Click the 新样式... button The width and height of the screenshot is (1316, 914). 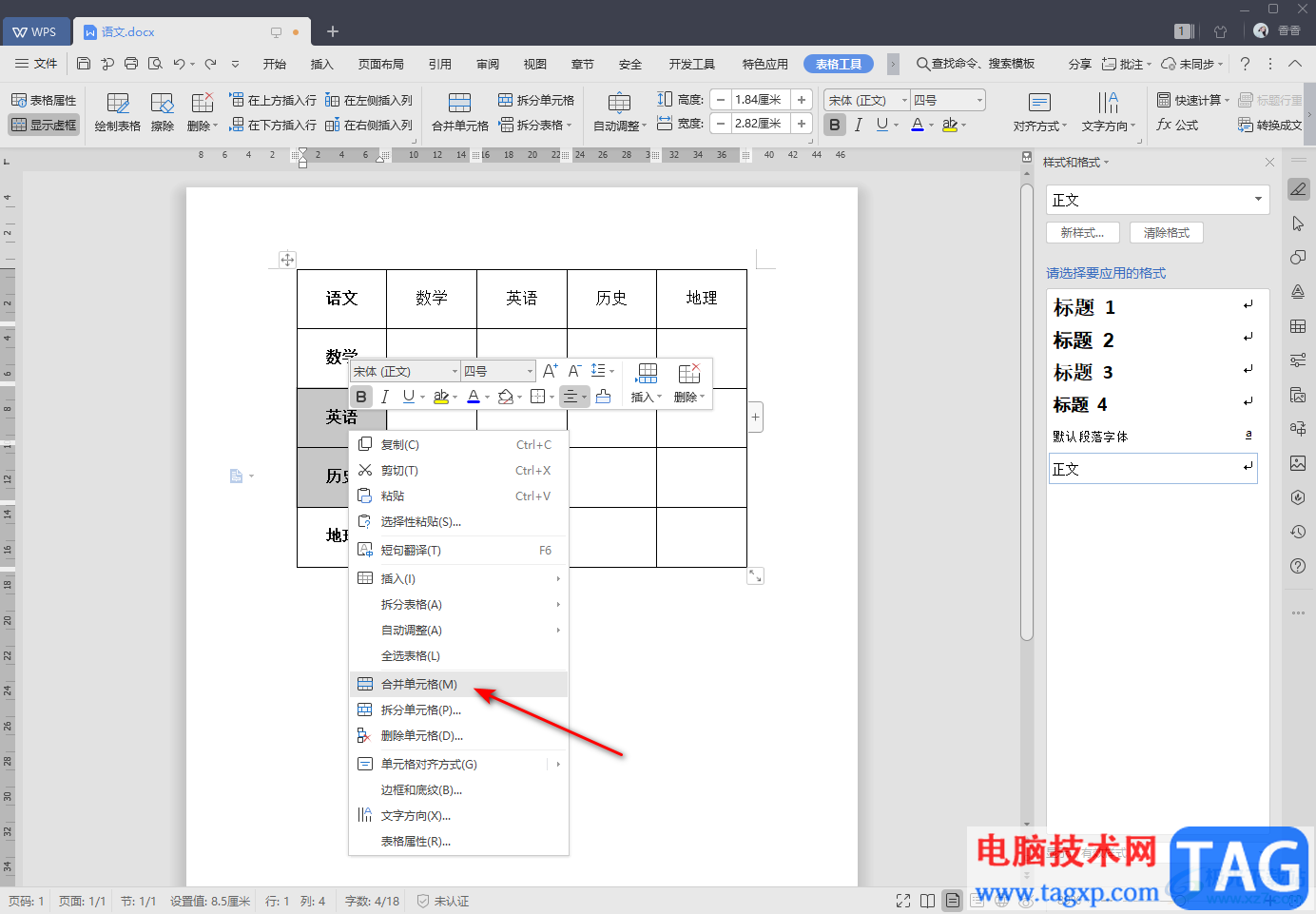[1082, 233]
